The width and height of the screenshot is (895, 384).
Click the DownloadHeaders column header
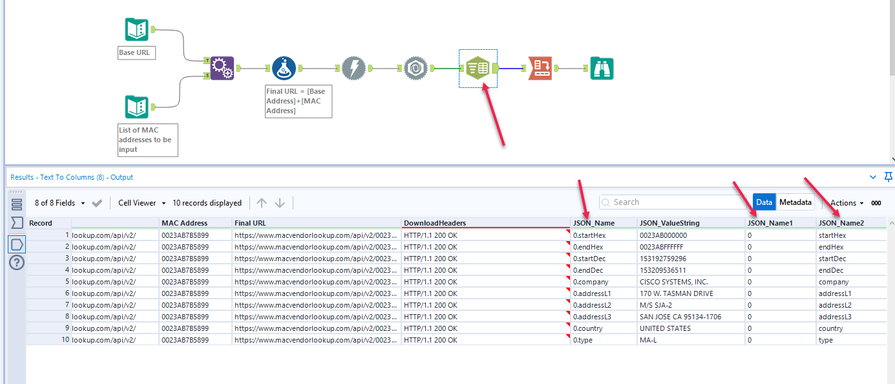click(x=486, y=223)
